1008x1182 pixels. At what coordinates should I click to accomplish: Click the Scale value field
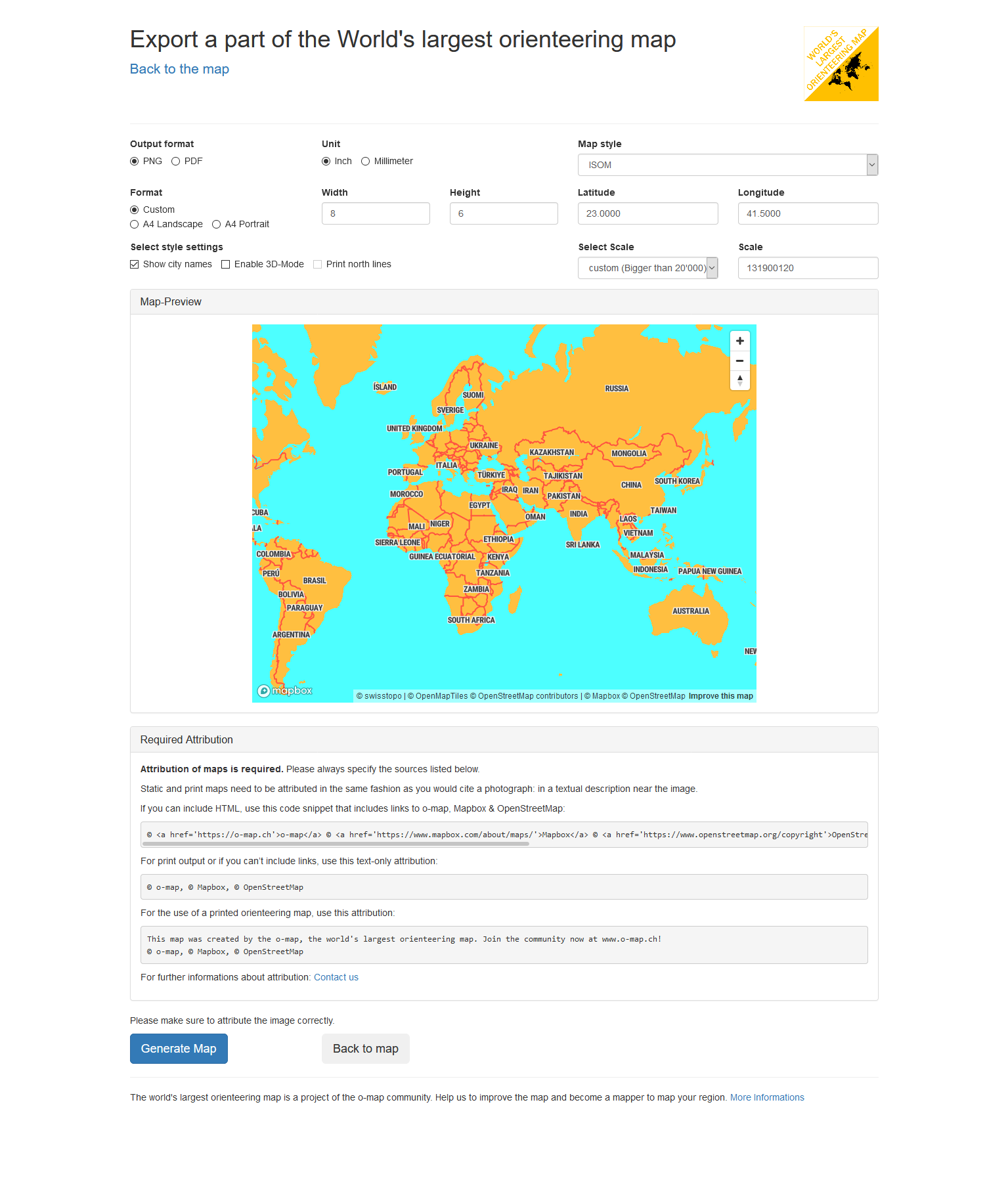808,268
